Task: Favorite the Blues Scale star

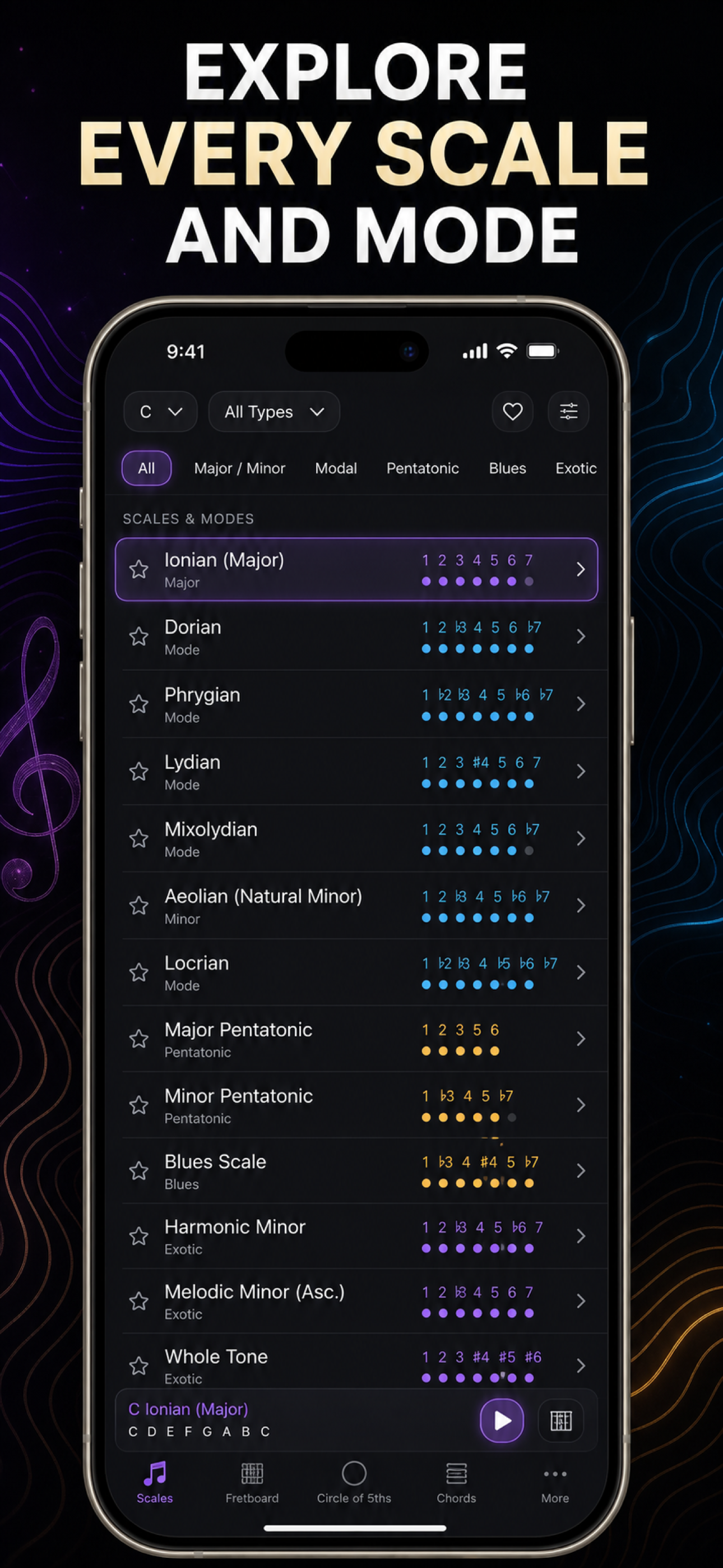Action: tap(139, 1171)
